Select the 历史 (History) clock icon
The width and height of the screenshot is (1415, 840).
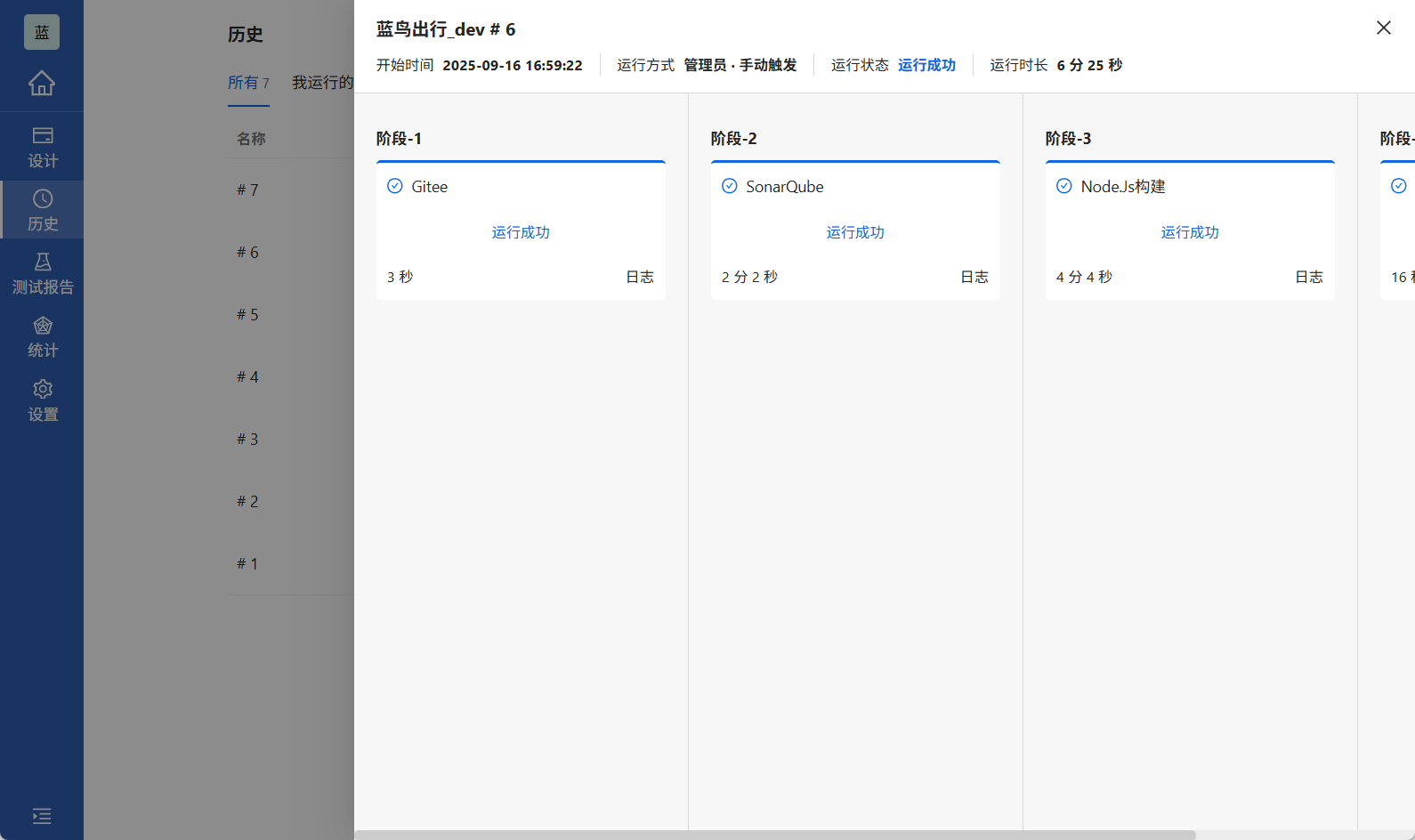(x=42, y=199)
